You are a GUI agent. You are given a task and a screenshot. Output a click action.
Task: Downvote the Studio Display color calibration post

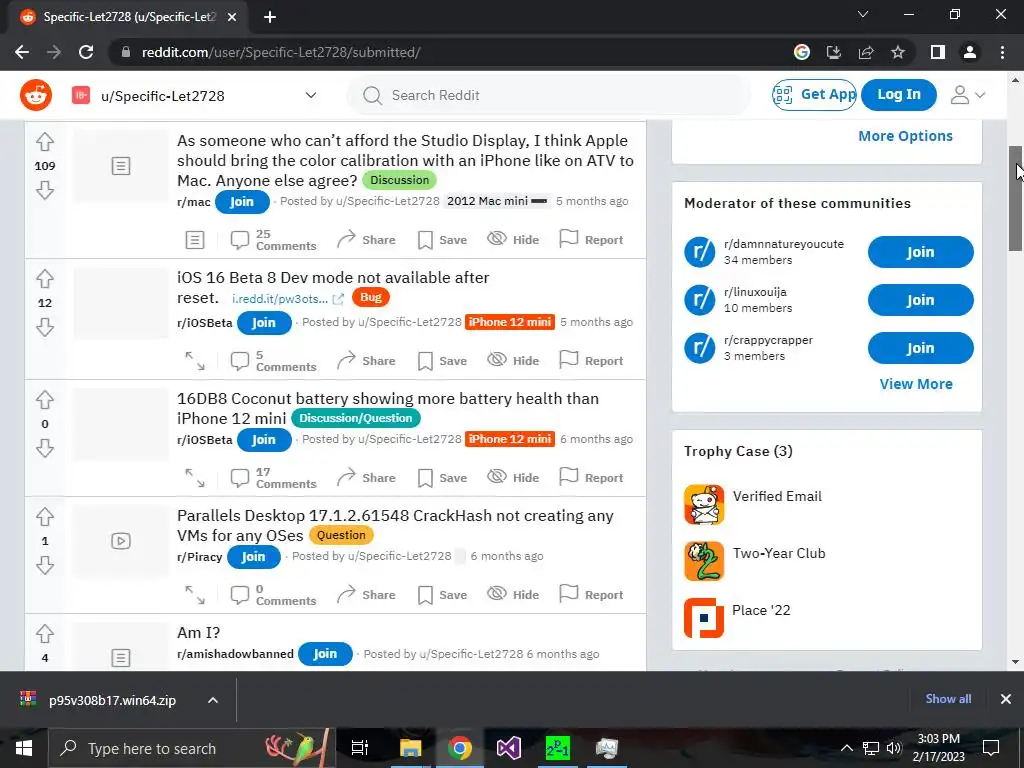tap(44, 190)
